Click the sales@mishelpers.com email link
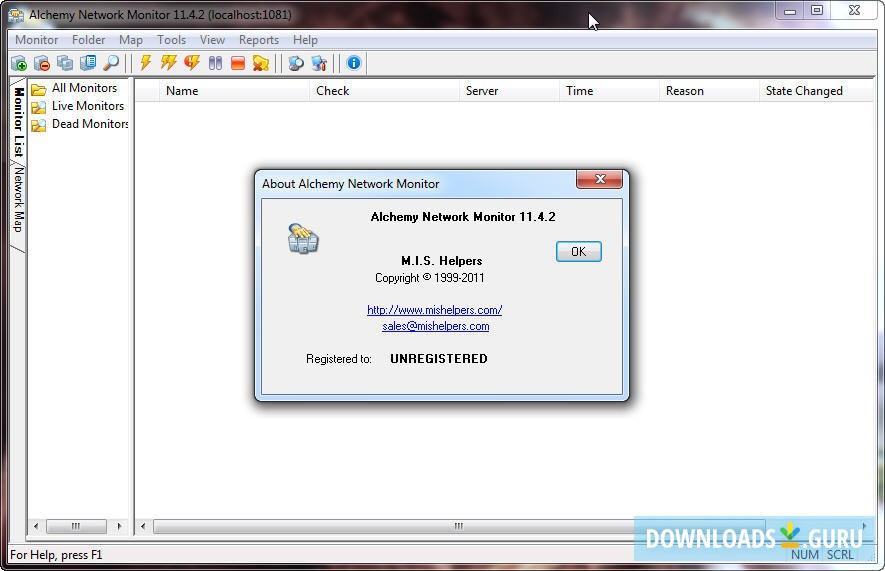885x571 pixels. [436, 326]
